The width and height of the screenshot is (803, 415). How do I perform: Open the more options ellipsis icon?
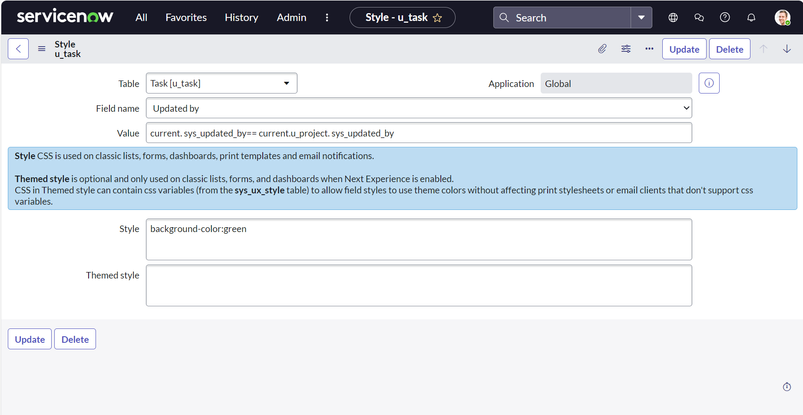click(649, 49)
